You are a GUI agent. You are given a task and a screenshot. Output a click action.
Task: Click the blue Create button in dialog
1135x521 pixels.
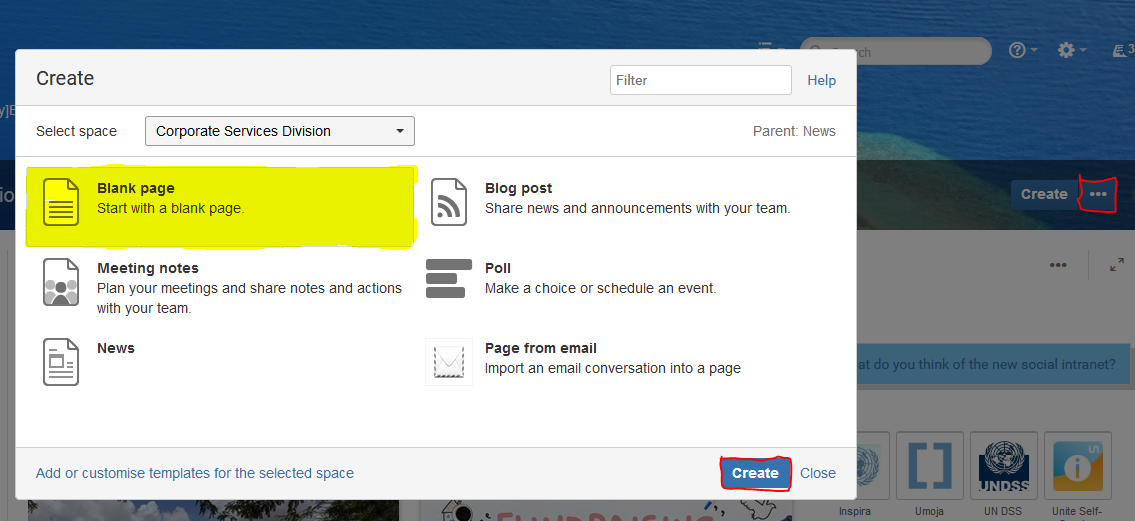(755, 473)
